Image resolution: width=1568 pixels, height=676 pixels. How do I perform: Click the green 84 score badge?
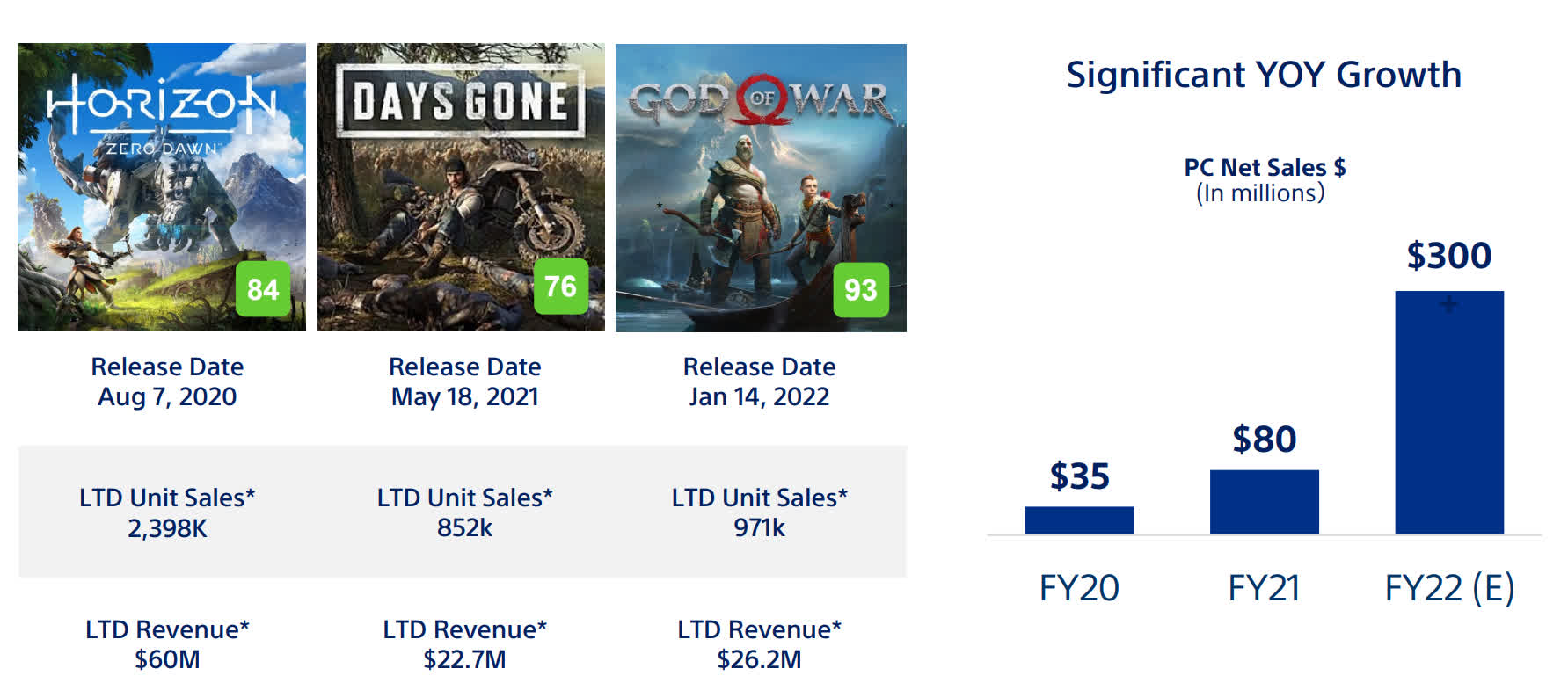263,289
